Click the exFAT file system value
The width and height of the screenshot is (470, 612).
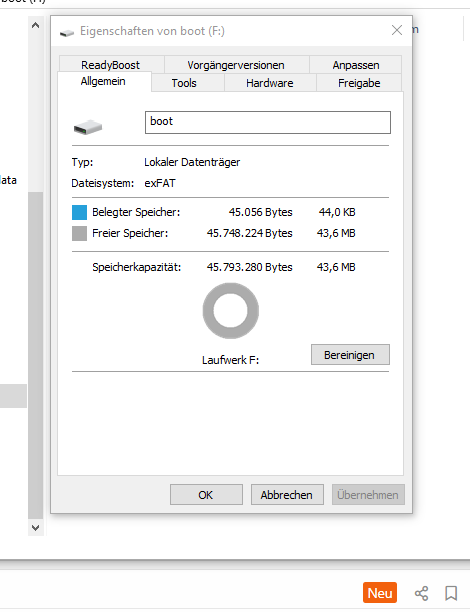tap(160, 183)
